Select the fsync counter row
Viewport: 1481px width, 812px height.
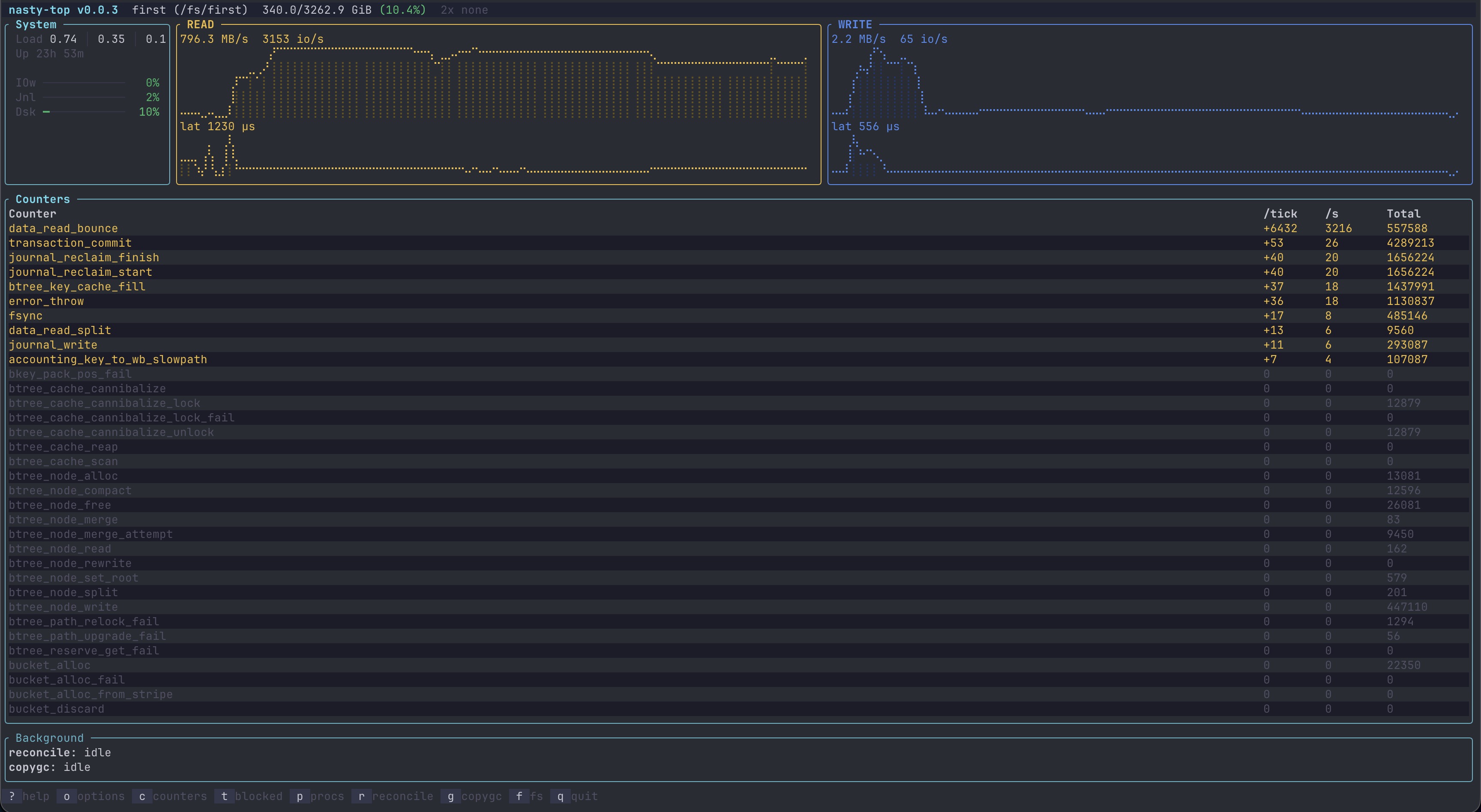click(738, 316)
